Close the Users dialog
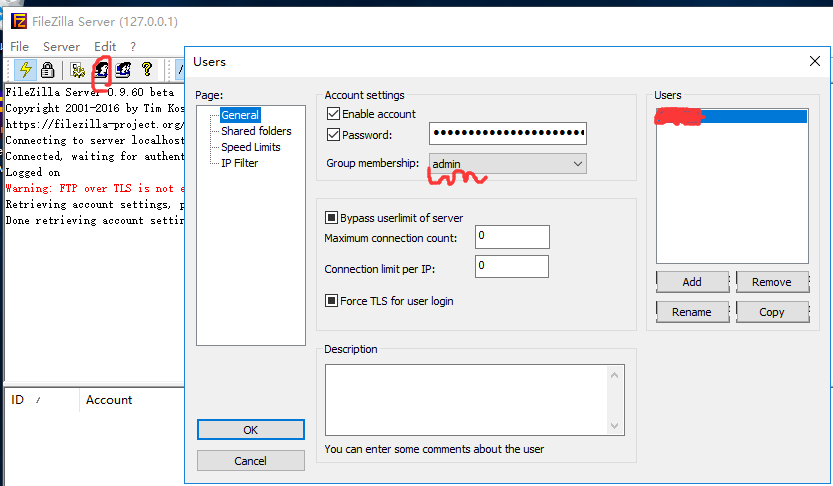 click(x=814, y=61)
